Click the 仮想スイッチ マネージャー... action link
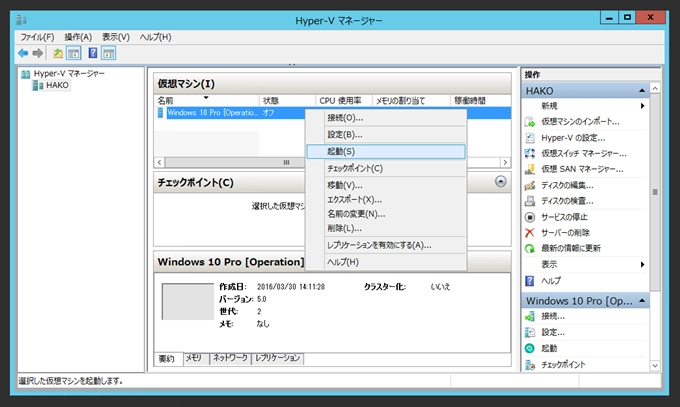The image size is (680, 407). tap(584, 154)
